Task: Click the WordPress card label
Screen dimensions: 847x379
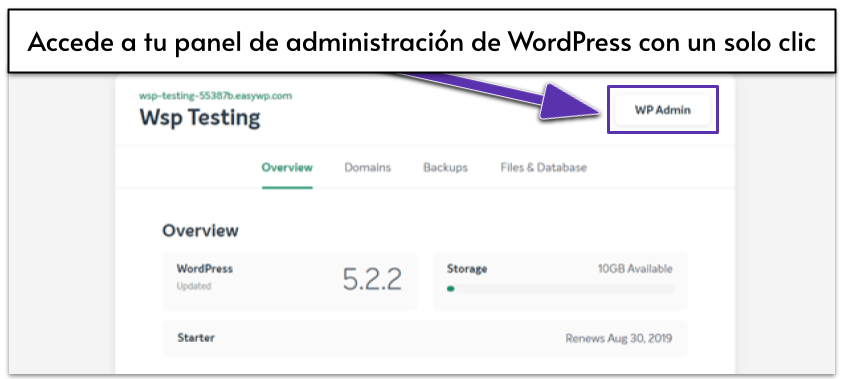Action: point(205,268)
